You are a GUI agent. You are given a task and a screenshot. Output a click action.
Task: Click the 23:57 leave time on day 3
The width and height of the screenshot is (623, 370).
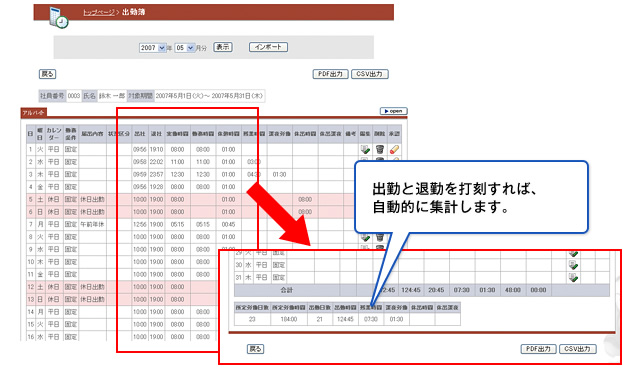coord(157,174)
